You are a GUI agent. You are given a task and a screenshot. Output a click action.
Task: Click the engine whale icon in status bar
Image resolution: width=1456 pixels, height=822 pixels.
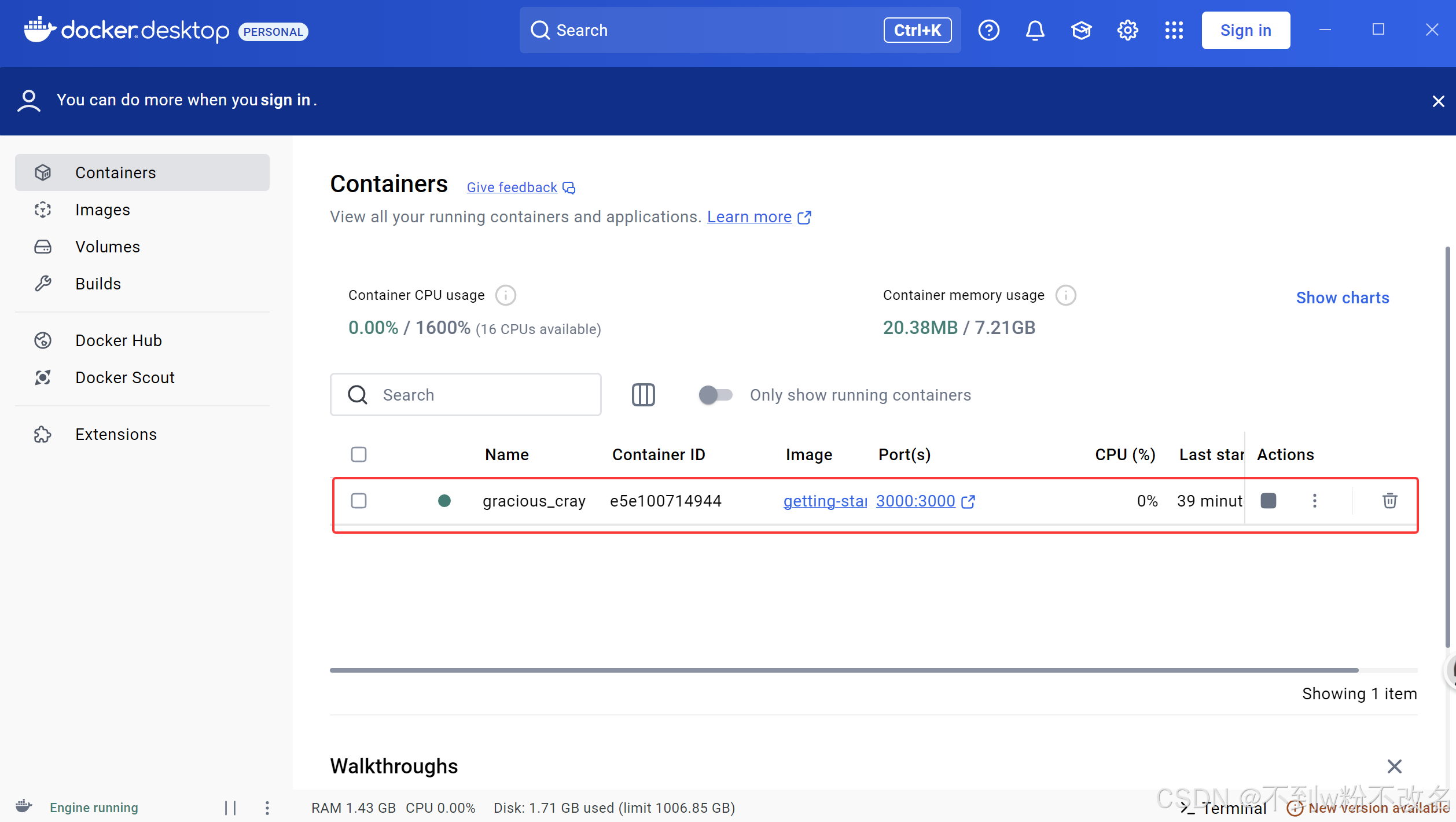pyautogui.click(x=24, y=806)
